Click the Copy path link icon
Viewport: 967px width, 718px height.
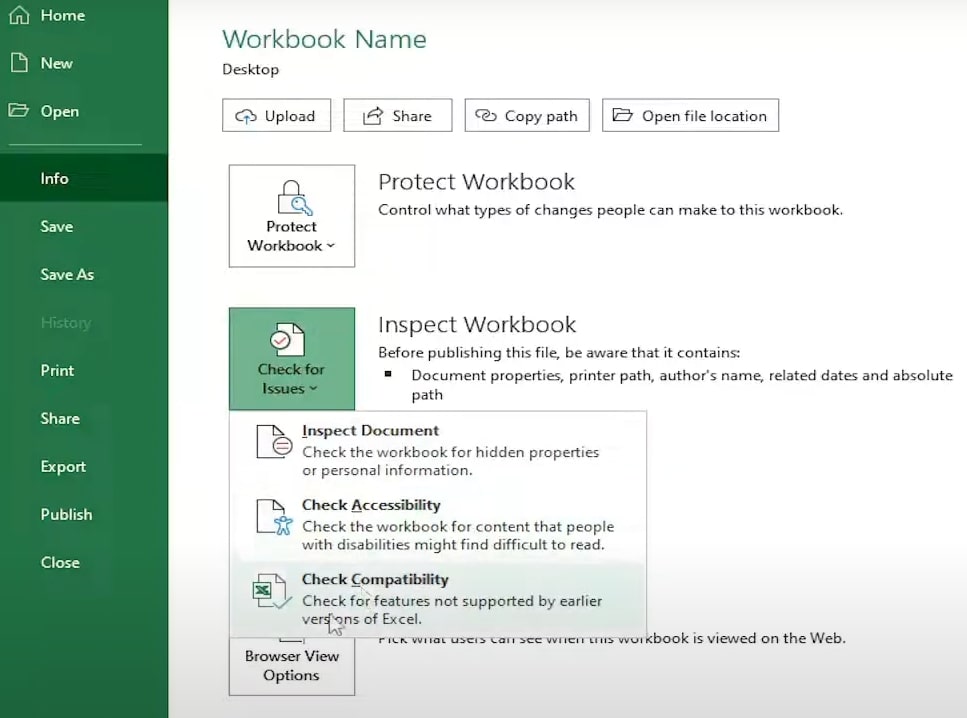pyautogui.click(x=486, y=116)
